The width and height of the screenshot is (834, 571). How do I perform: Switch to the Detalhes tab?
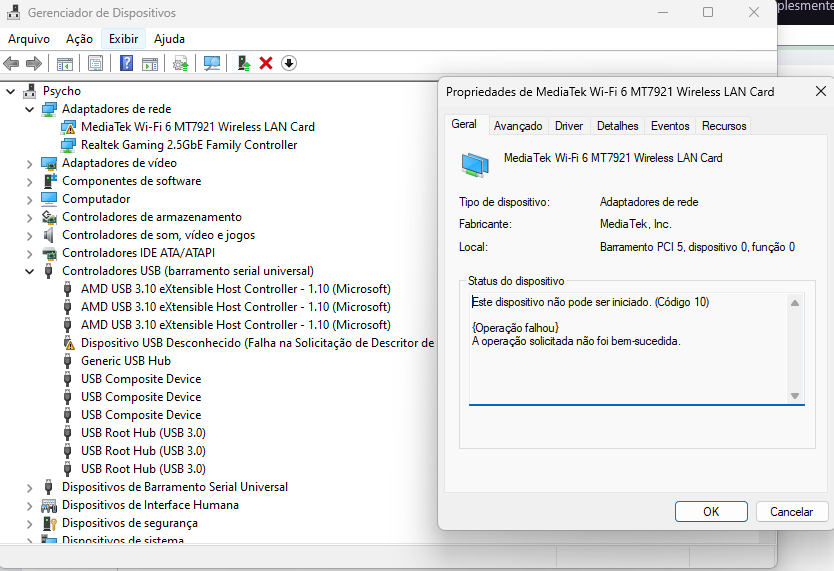(618, 126)
